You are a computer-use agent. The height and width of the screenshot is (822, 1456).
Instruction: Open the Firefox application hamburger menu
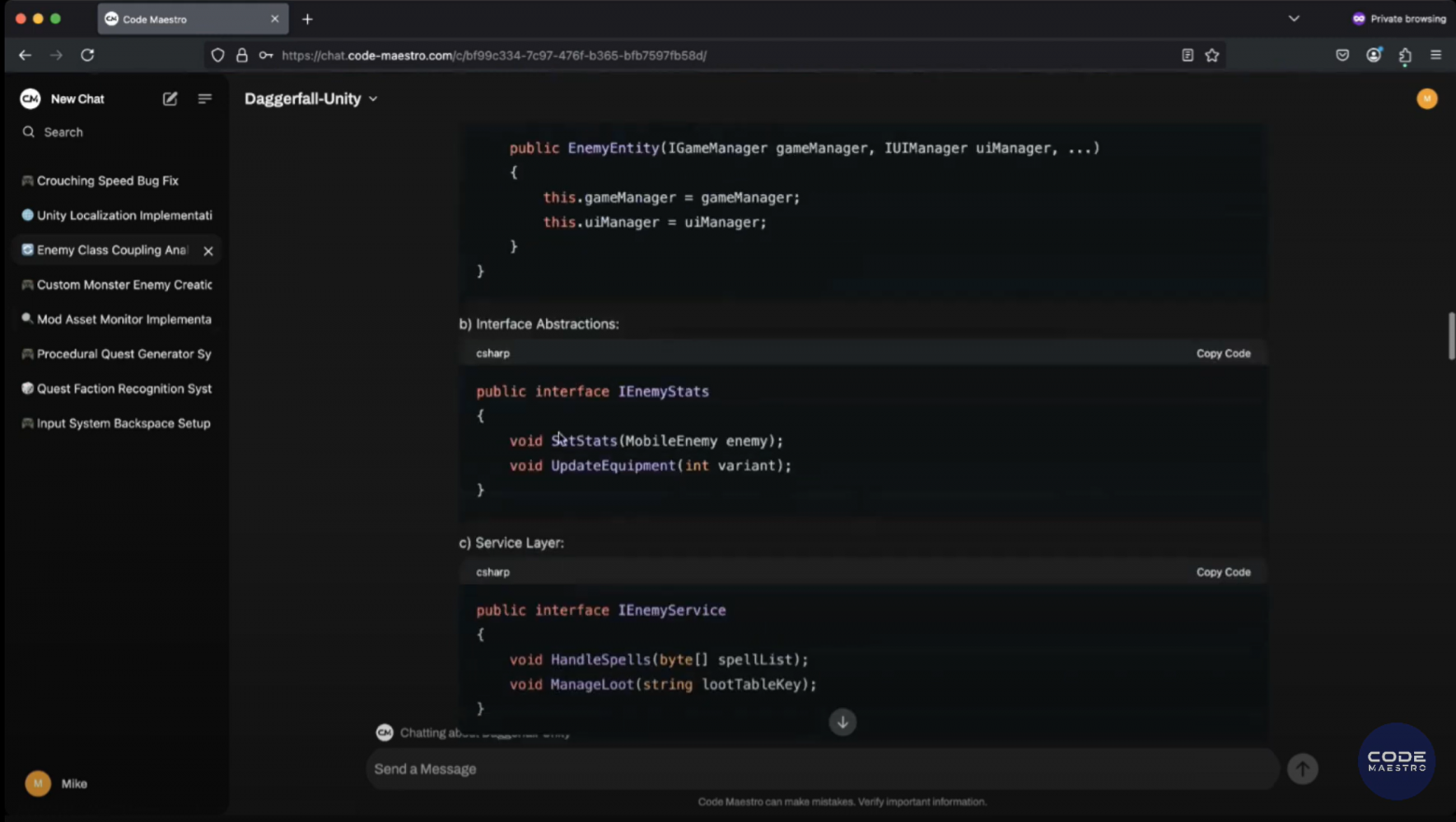1437,55
